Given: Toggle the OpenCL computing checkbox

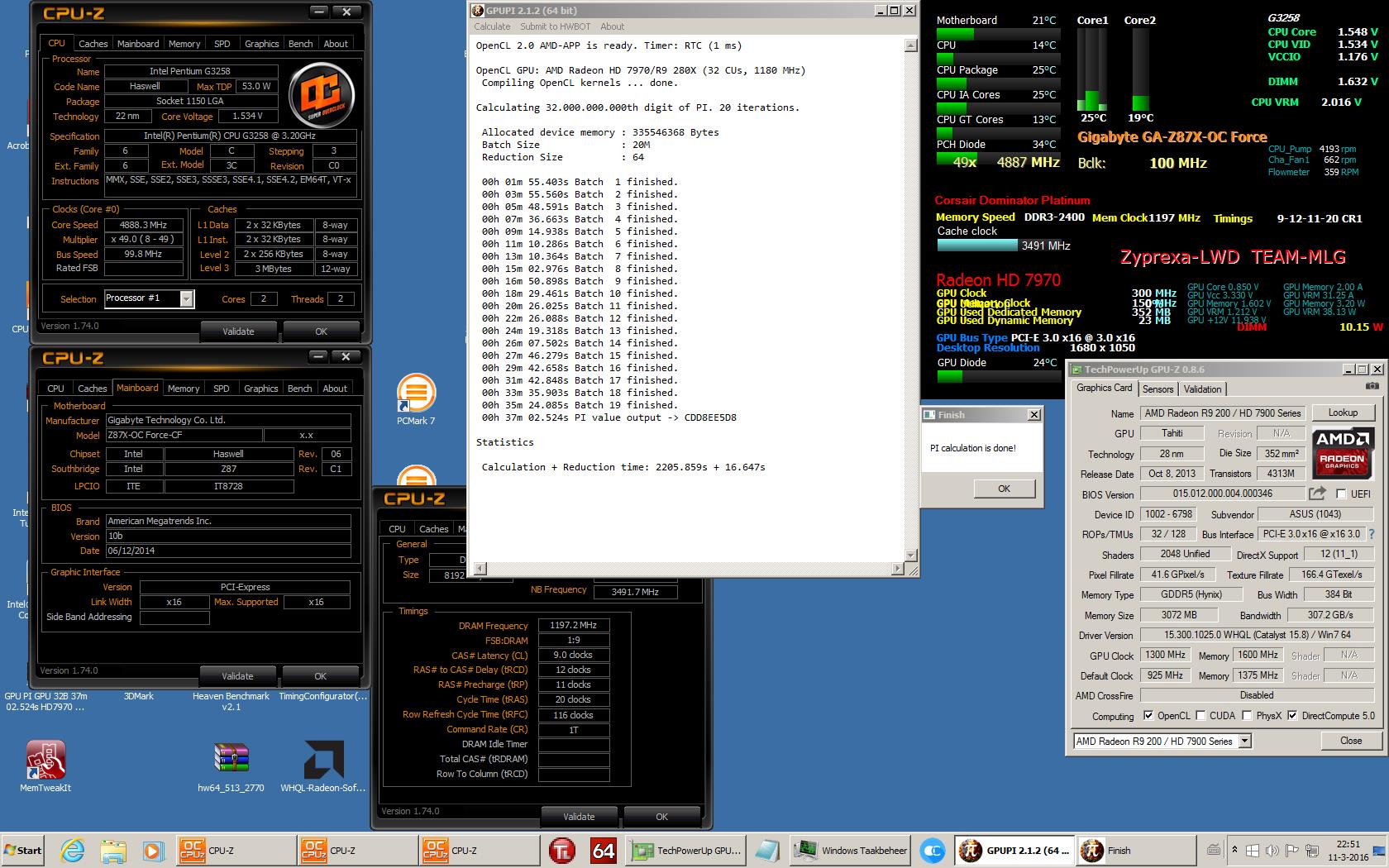Looking at the screenshot, I should [x=1148, y=716].
